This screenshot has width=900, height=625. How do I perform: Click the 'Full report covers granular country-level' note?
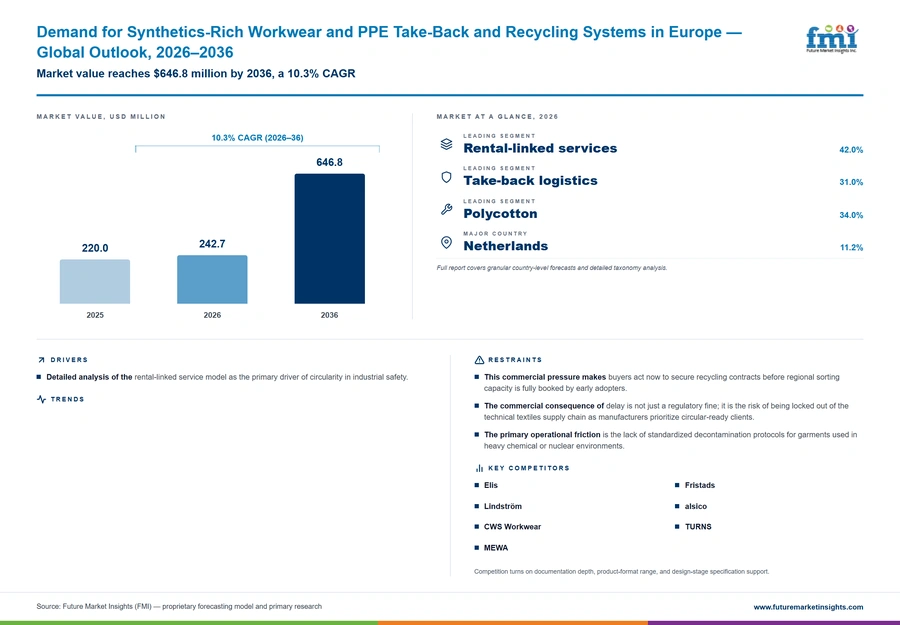(x=552, y=268)
